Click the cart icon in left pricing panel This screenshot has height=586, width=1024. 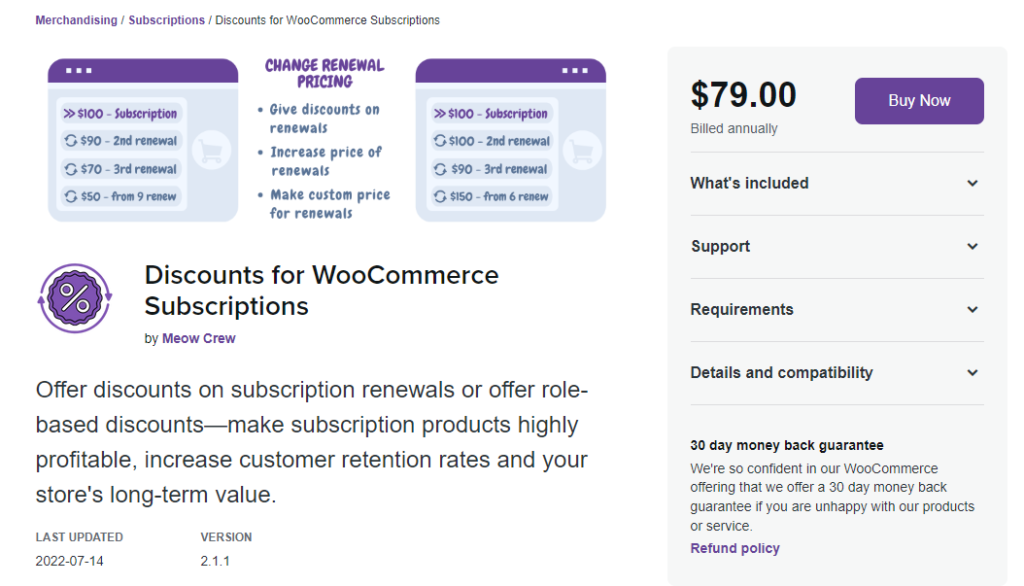tap(211, 151)
